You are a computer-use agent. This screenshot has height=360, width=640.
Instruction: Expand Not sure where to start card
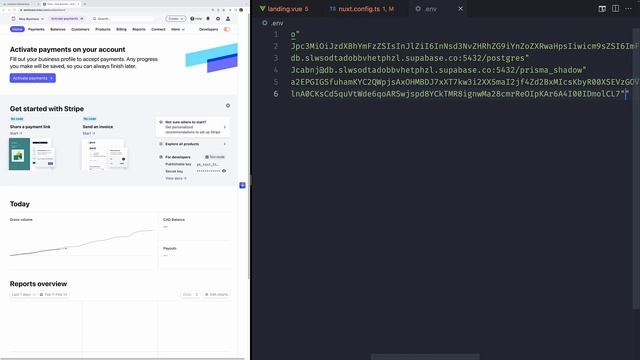193,127
